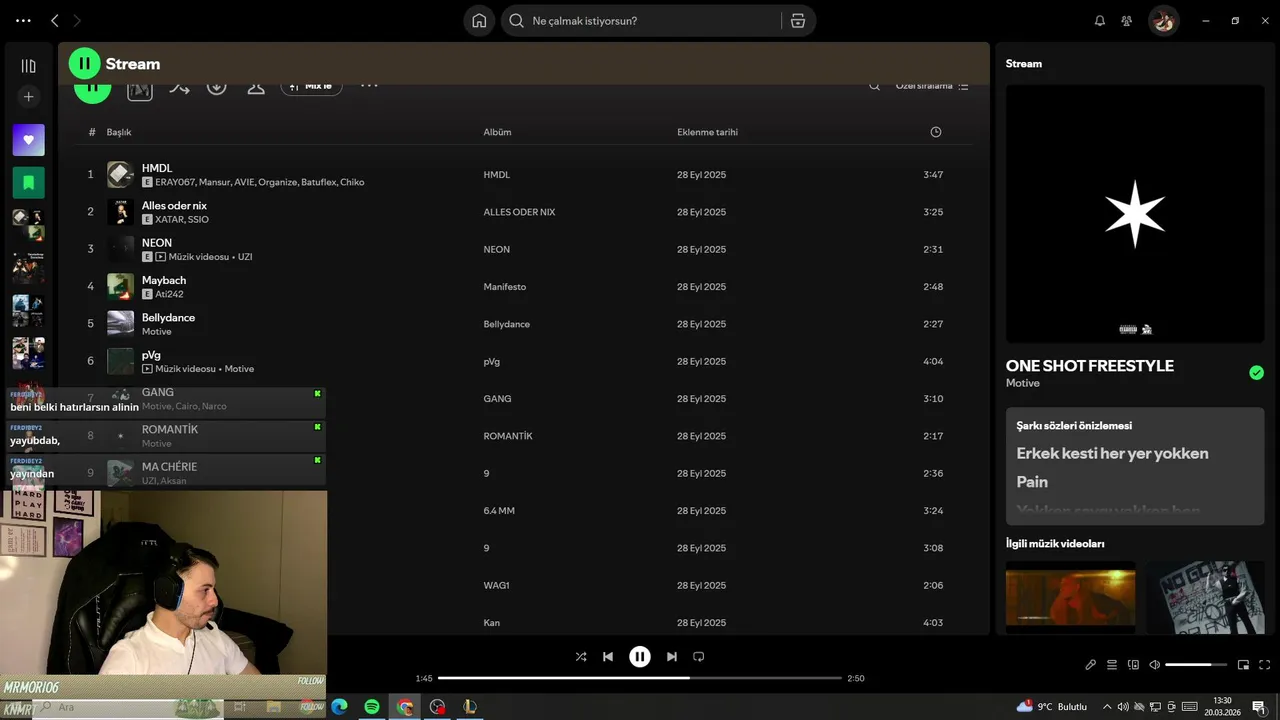
Task: Expand Your Library sidebar icon
Action: tap(28, 66)
